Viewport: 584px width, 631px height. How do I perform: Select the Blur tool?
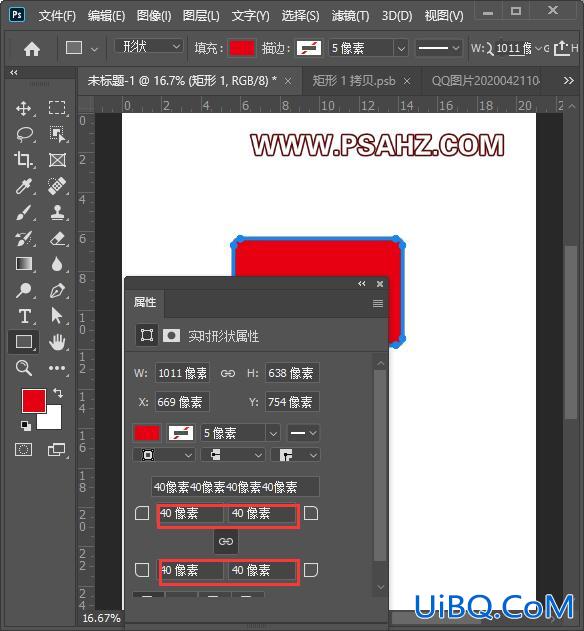point(57,264)
